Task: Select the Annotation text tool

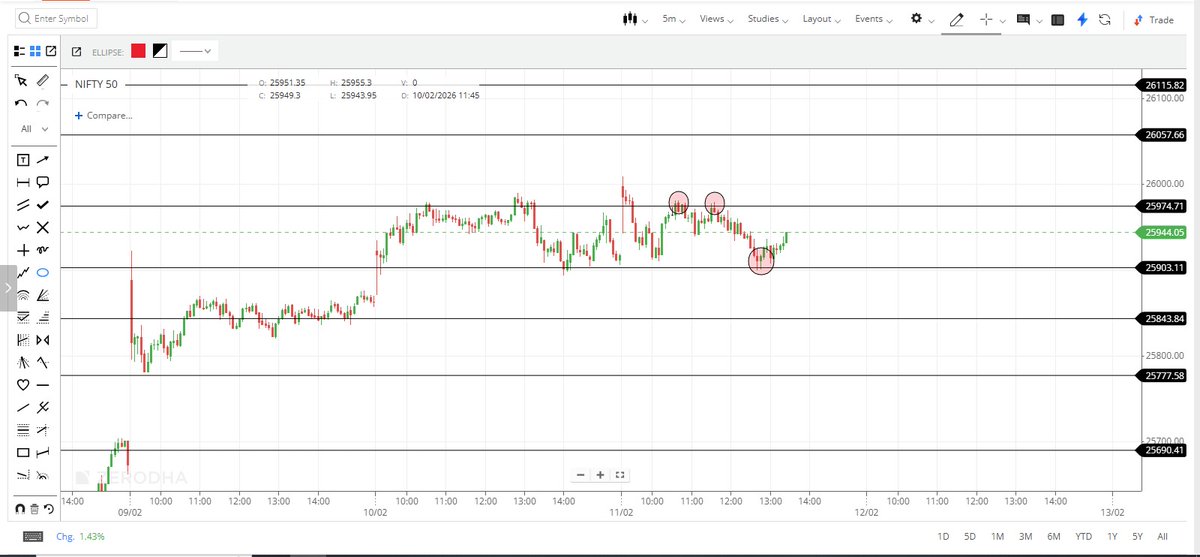Action: 24,159
